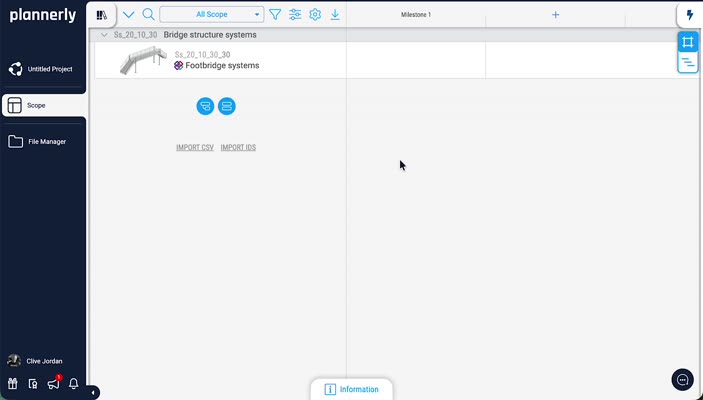Click the download arrow icon
703x400 pixels.
coord(335,14)
